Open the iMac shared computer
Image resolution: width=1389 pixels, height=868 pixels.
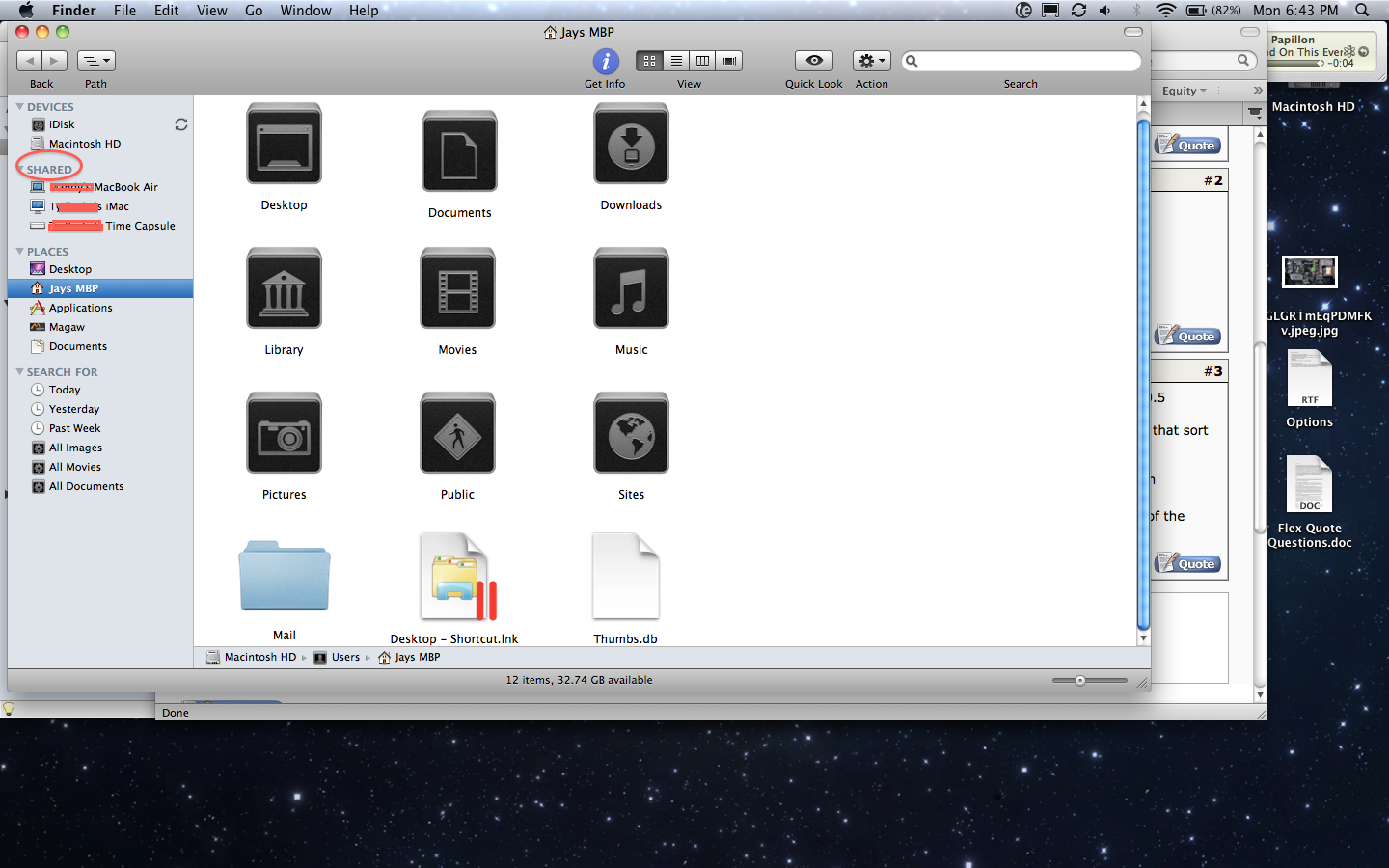80,206
